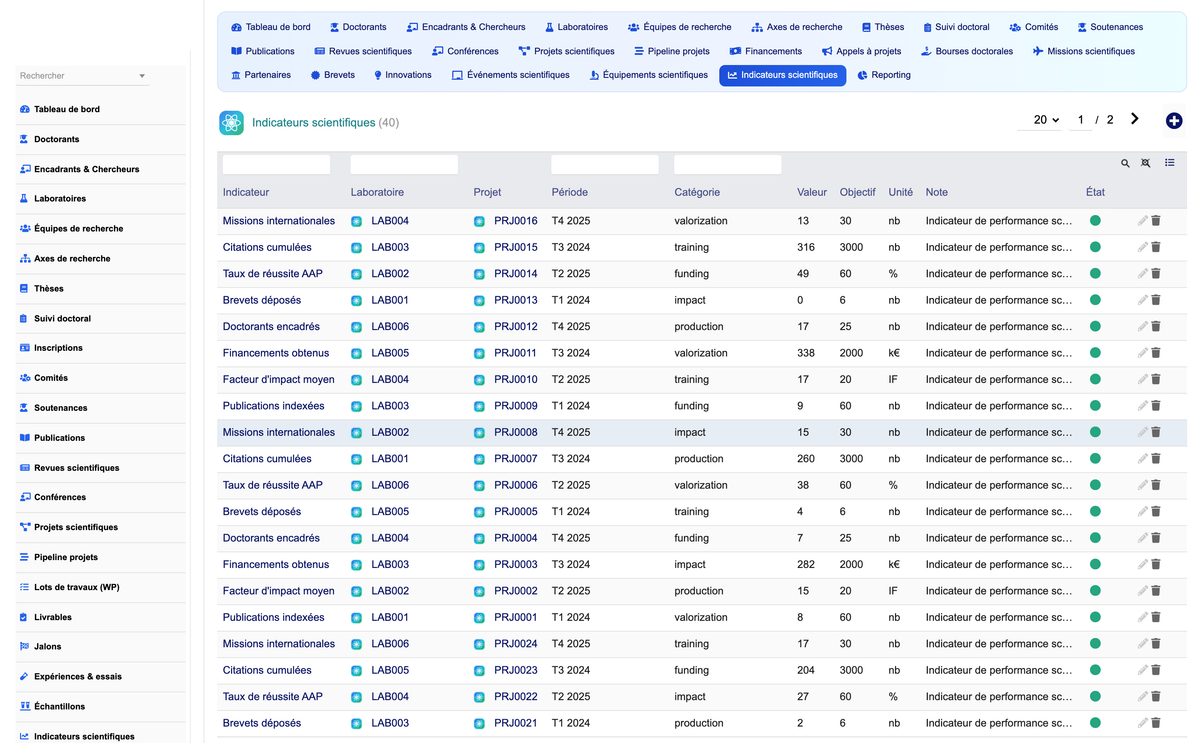Screen dimensions: 1200x743
Task: Click the Période filter input field
Action: 605,164
